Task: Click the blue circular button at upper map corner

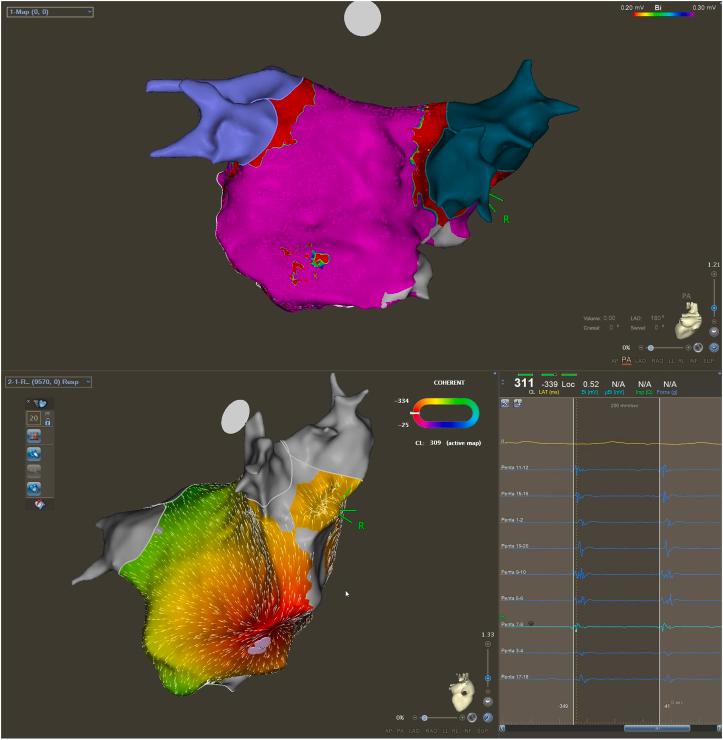Action: point(714,346)
